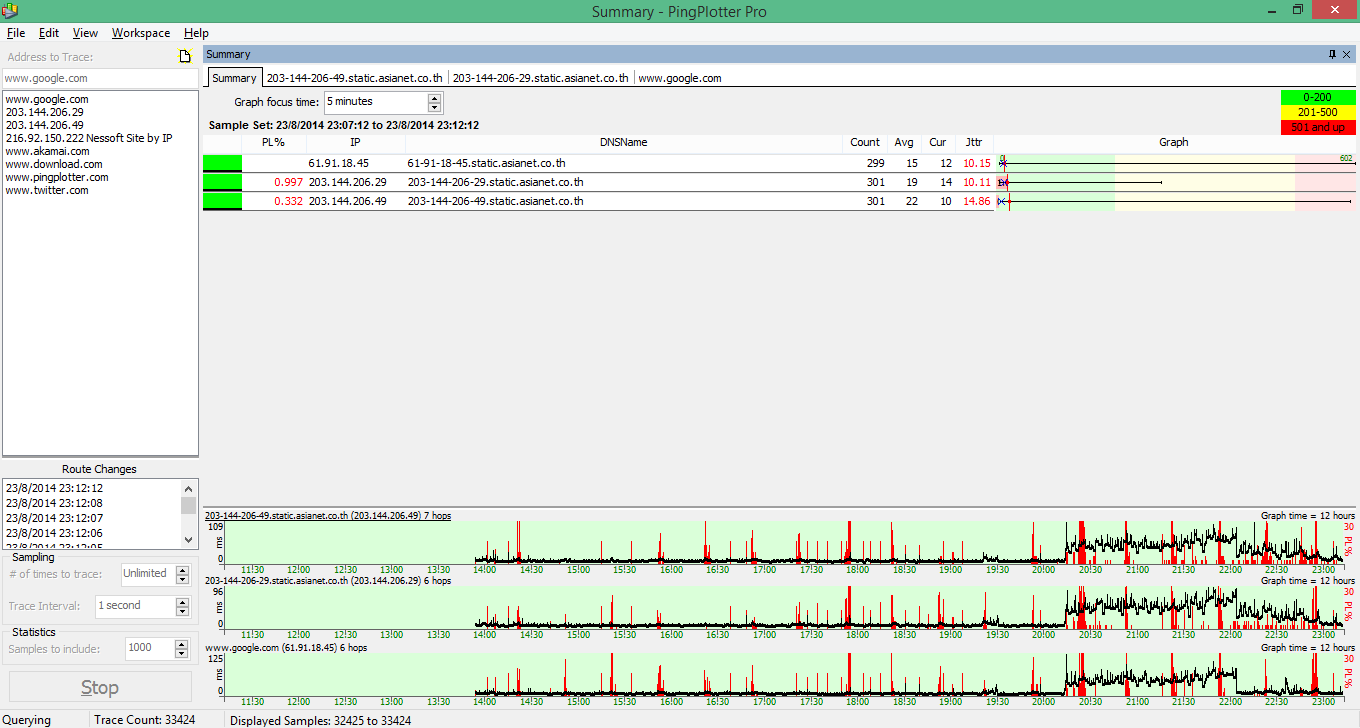Click the red '501 and up' legend swatch
1360x728 pixels.
(1318, 127)
